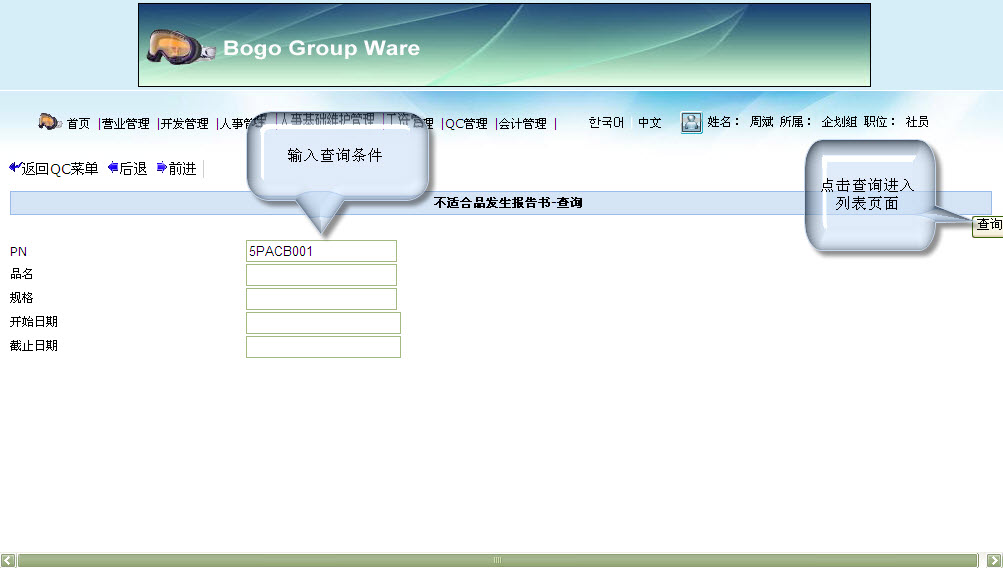Open the QC管理 menu
This screenshot has width=1003, height=568.
click(x=466, y=123)
